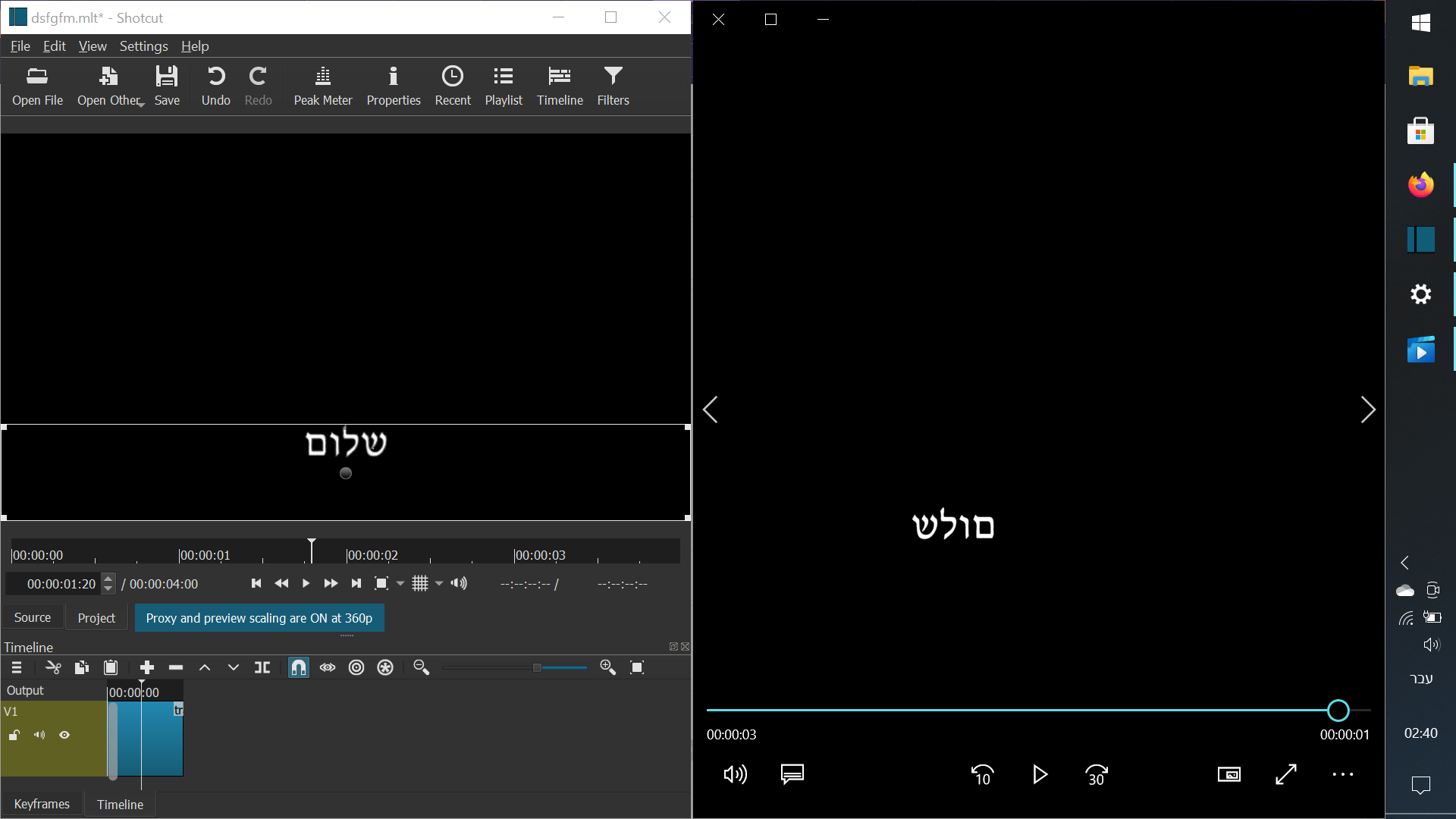The height and width of the screenshot is (819, 1456).
Task: Click the proxy and preview scaling notification
Action: point(259,618)
